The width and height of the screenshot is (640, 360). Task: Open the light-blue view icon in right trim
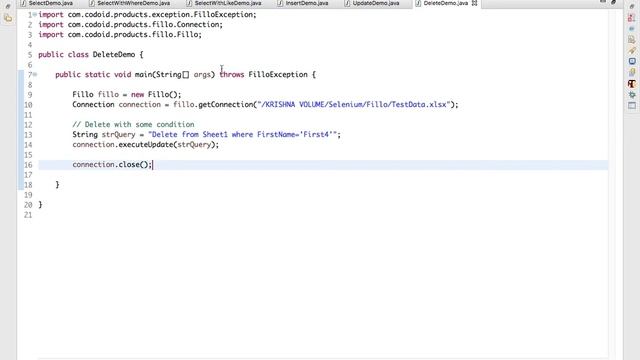pyautogui.click(x=632, y=29)
